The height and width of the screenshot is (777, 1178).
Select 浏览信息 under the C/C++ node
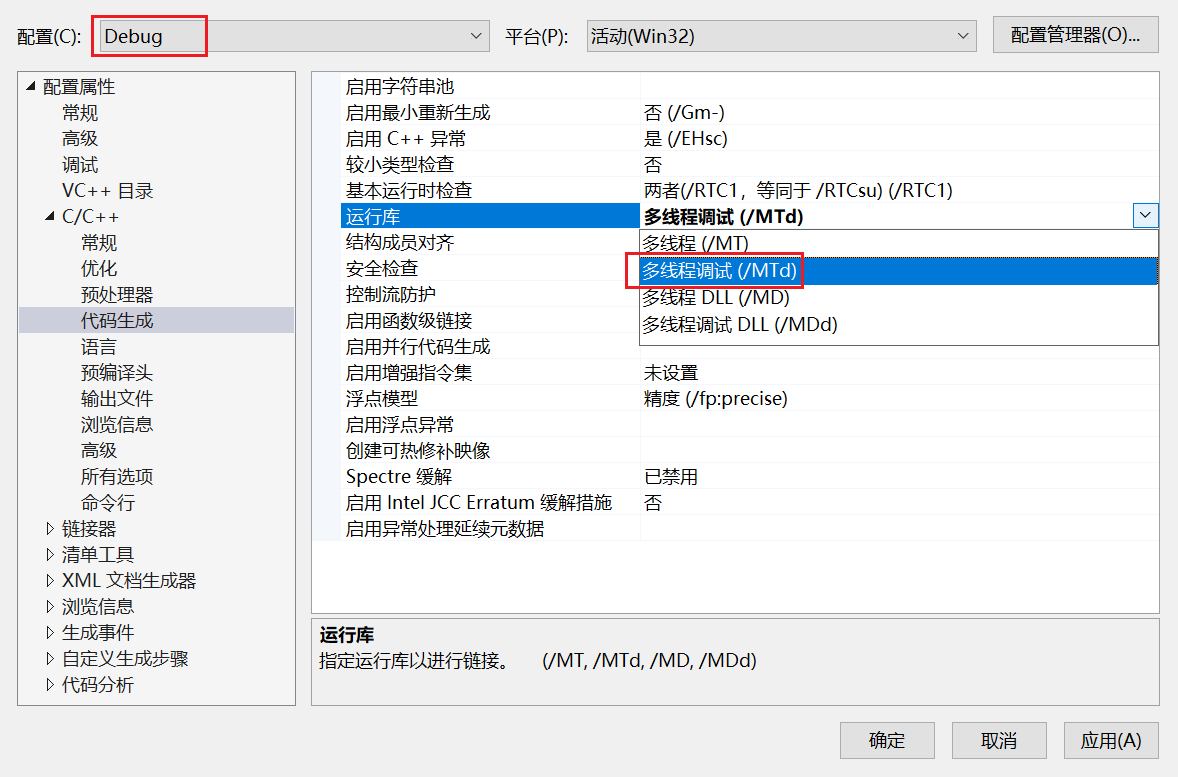(x=117, y=425)
